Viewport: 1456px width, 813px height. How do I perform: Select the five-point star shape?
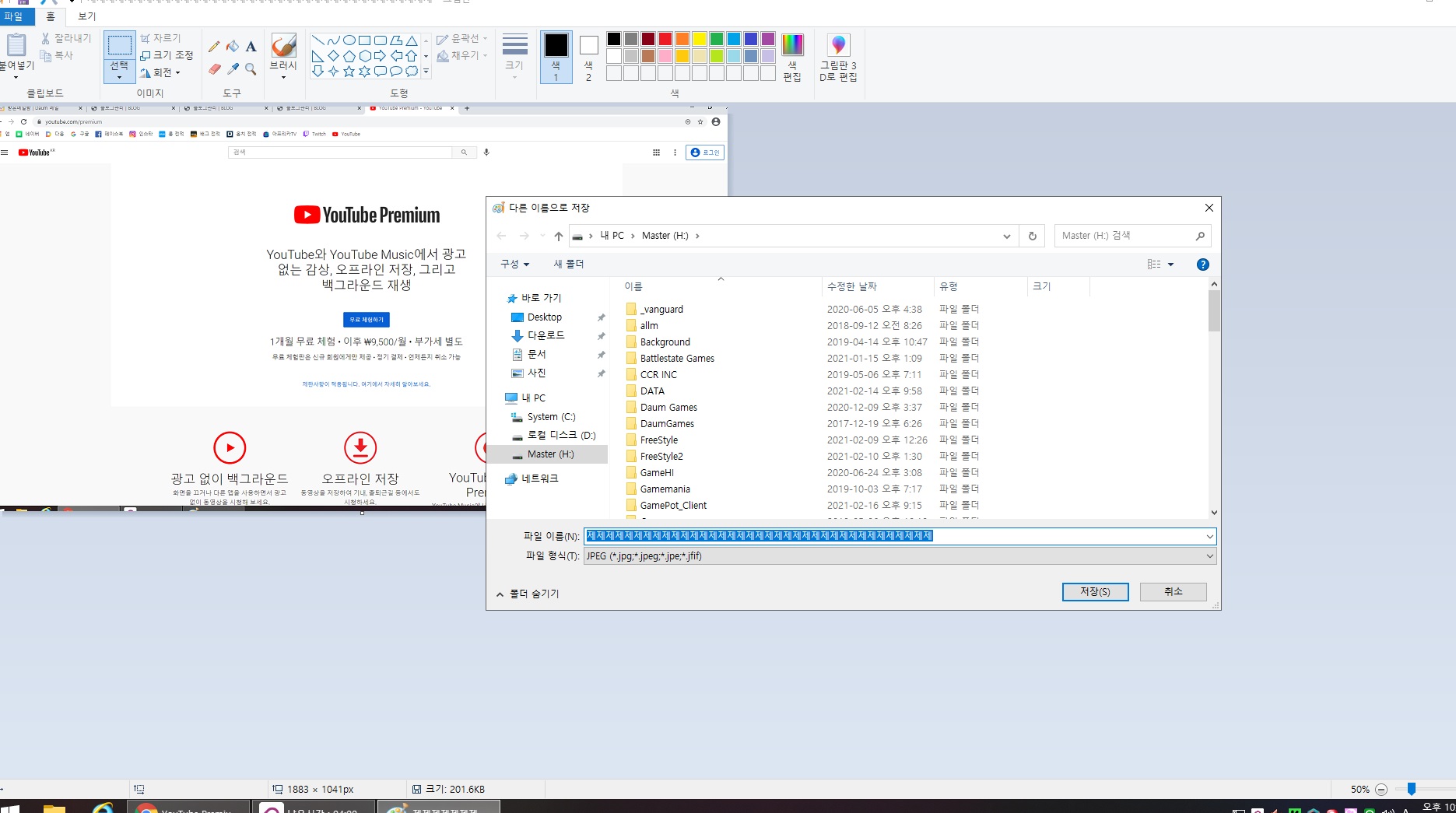349,71
